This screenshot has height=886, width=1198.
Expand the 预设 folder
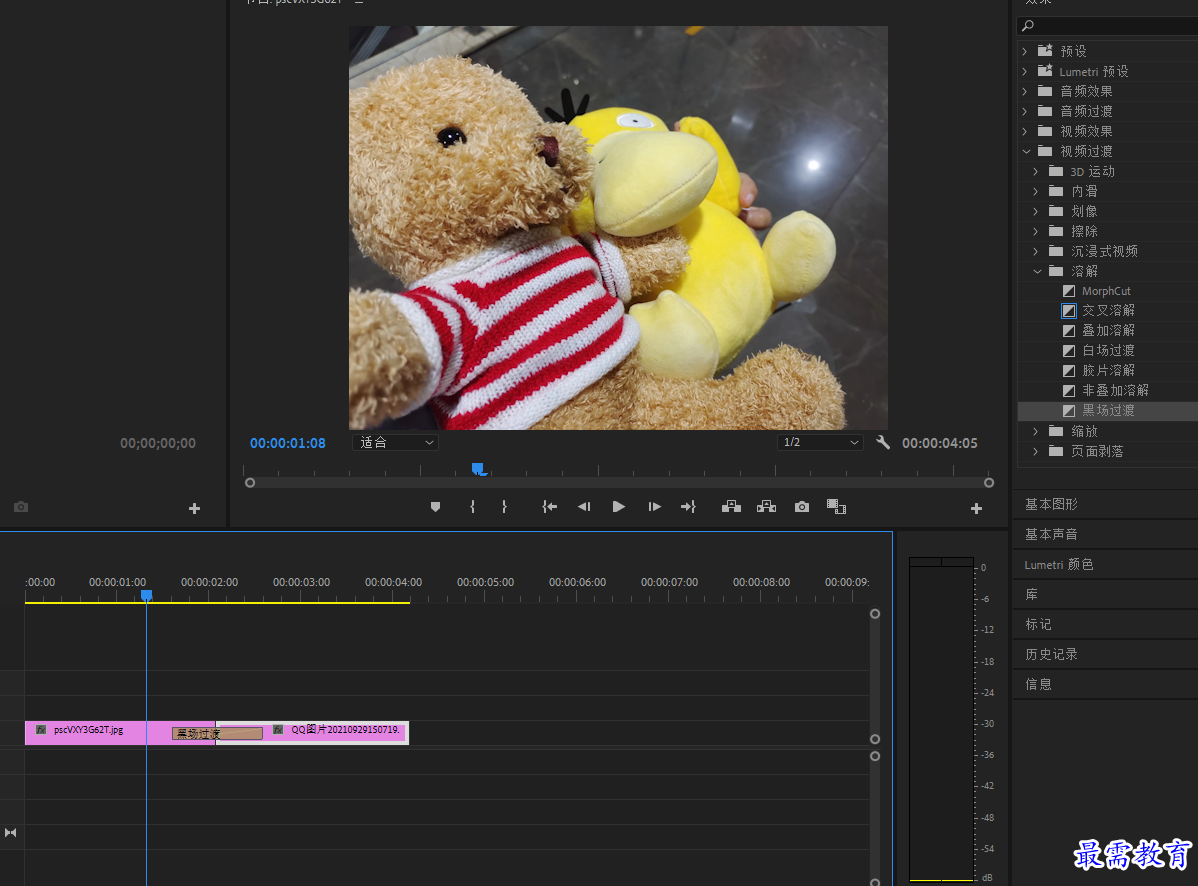(x=1025, y=51)
